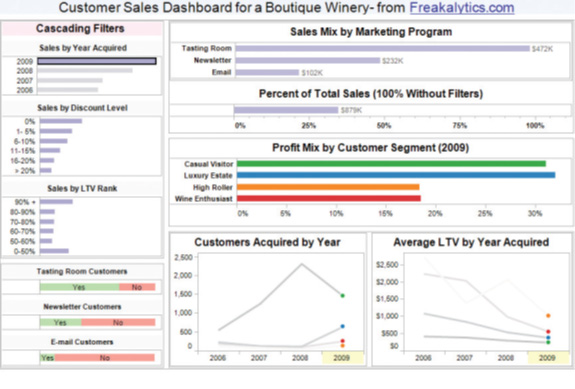Screen dimensions: 575x389
Task: Select the 90% + LTV rank bar
Action: point(56,202)
